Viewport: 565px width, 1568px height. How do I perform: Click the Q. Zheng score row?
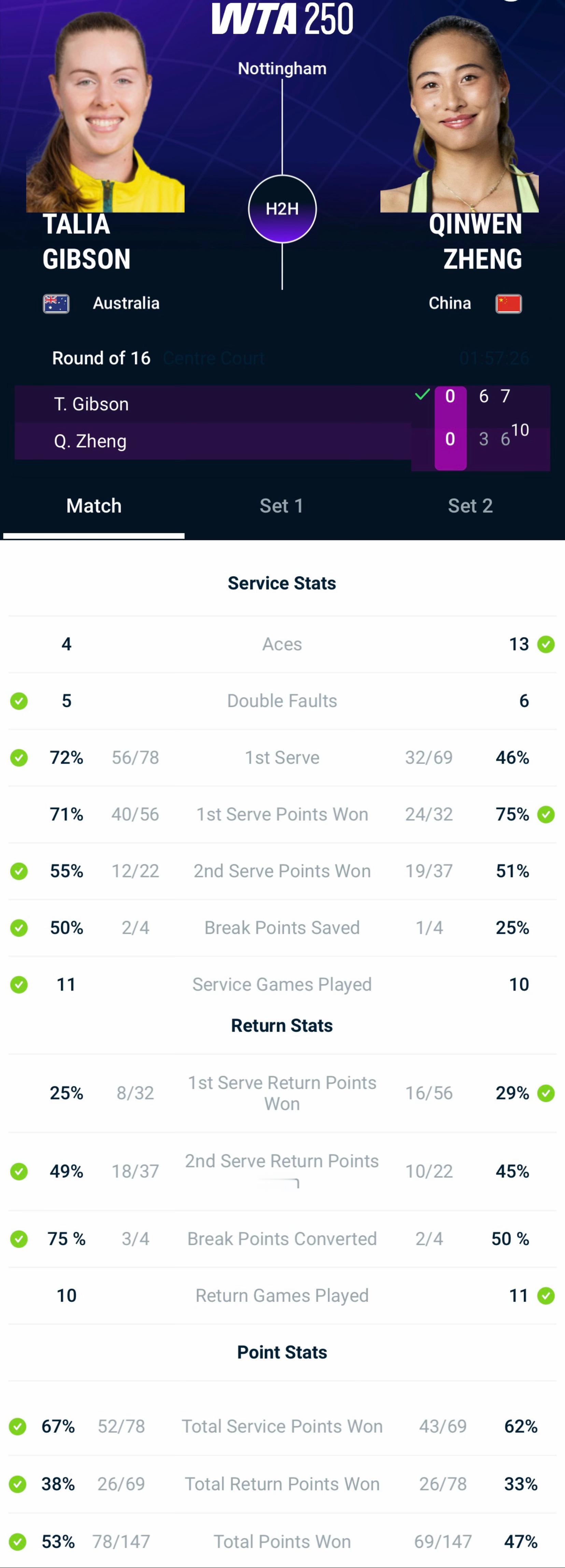pyautogui.click(x=282, y=441)
